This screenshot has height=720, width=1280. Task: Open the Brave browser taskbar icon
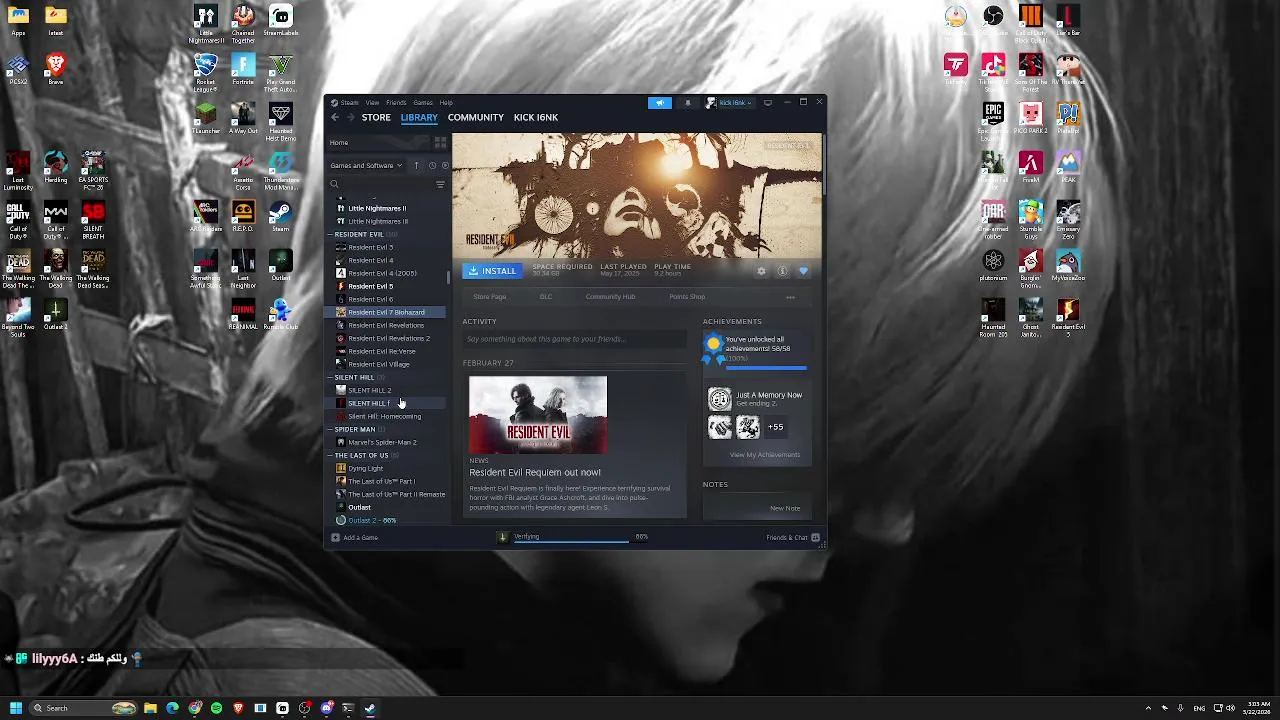[x=238, y=708]
